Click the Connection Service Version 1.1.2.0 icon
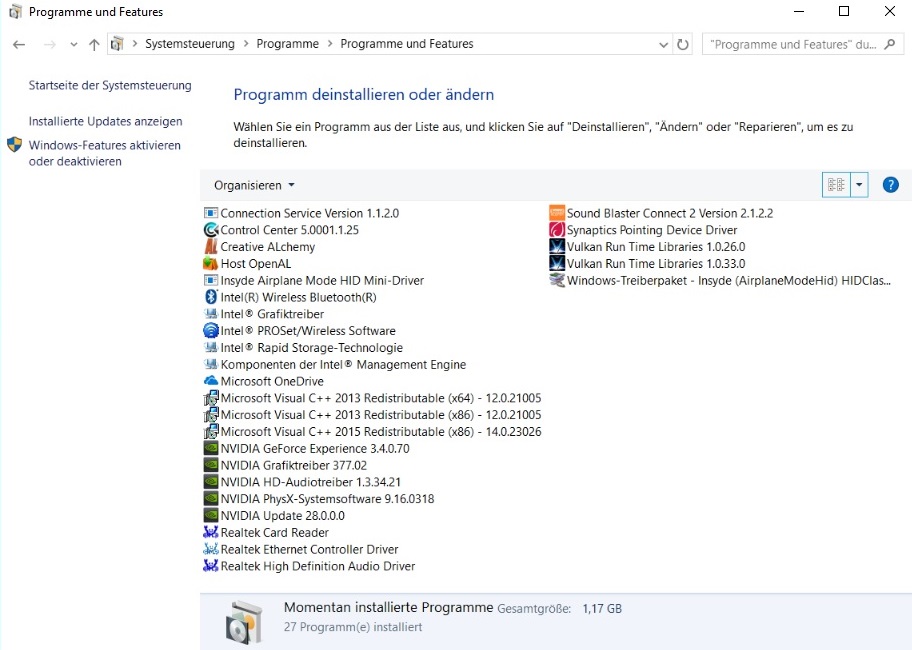This screenshot has height=650, width=912. point(211,213)
